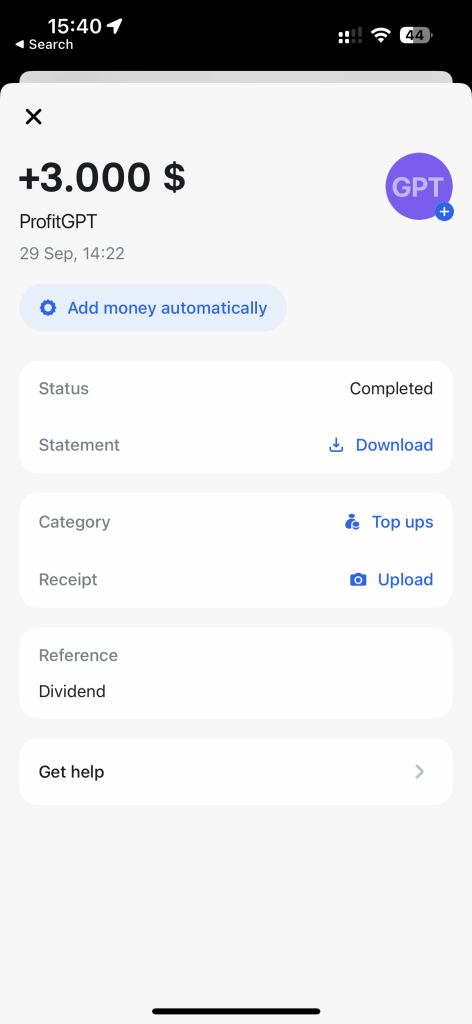Image resolution: width=472 pixels, height=1024 pixels.
Task: Click the camera icon for receipt
Action: click(358, 579)
